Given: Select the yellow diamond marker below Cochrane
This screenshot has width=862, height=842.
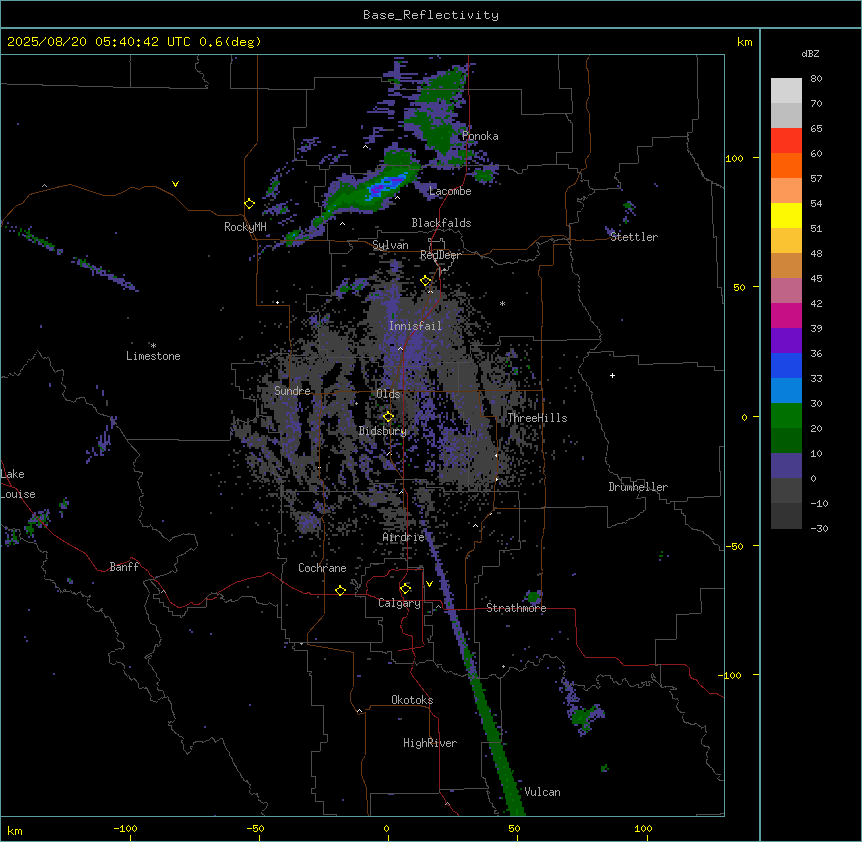Looking at the screenshot, I should point(340,590).
